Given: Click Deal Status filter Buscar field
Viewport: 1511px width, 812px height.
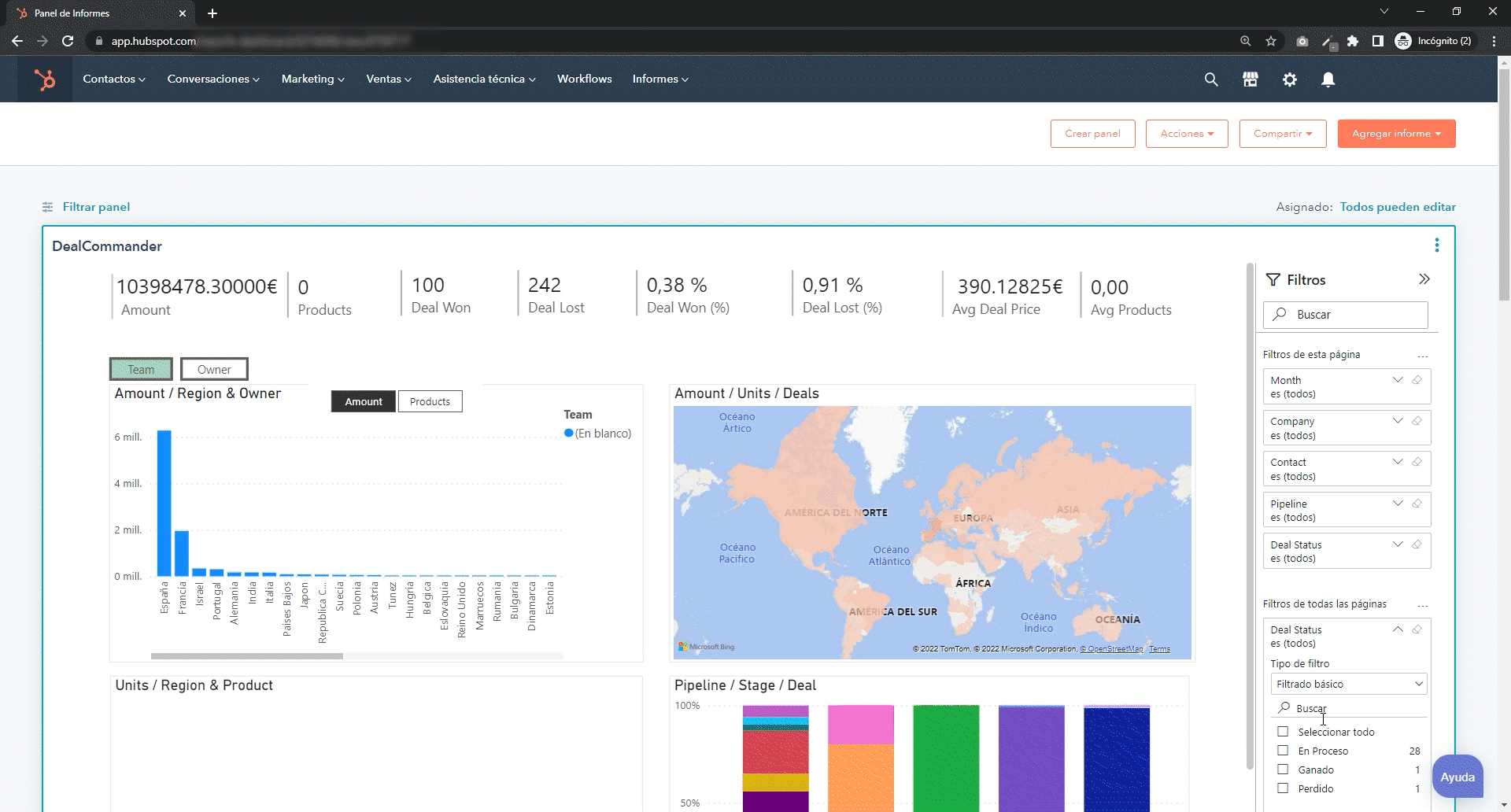Looking at the screenshot, I should (1349, 708).
